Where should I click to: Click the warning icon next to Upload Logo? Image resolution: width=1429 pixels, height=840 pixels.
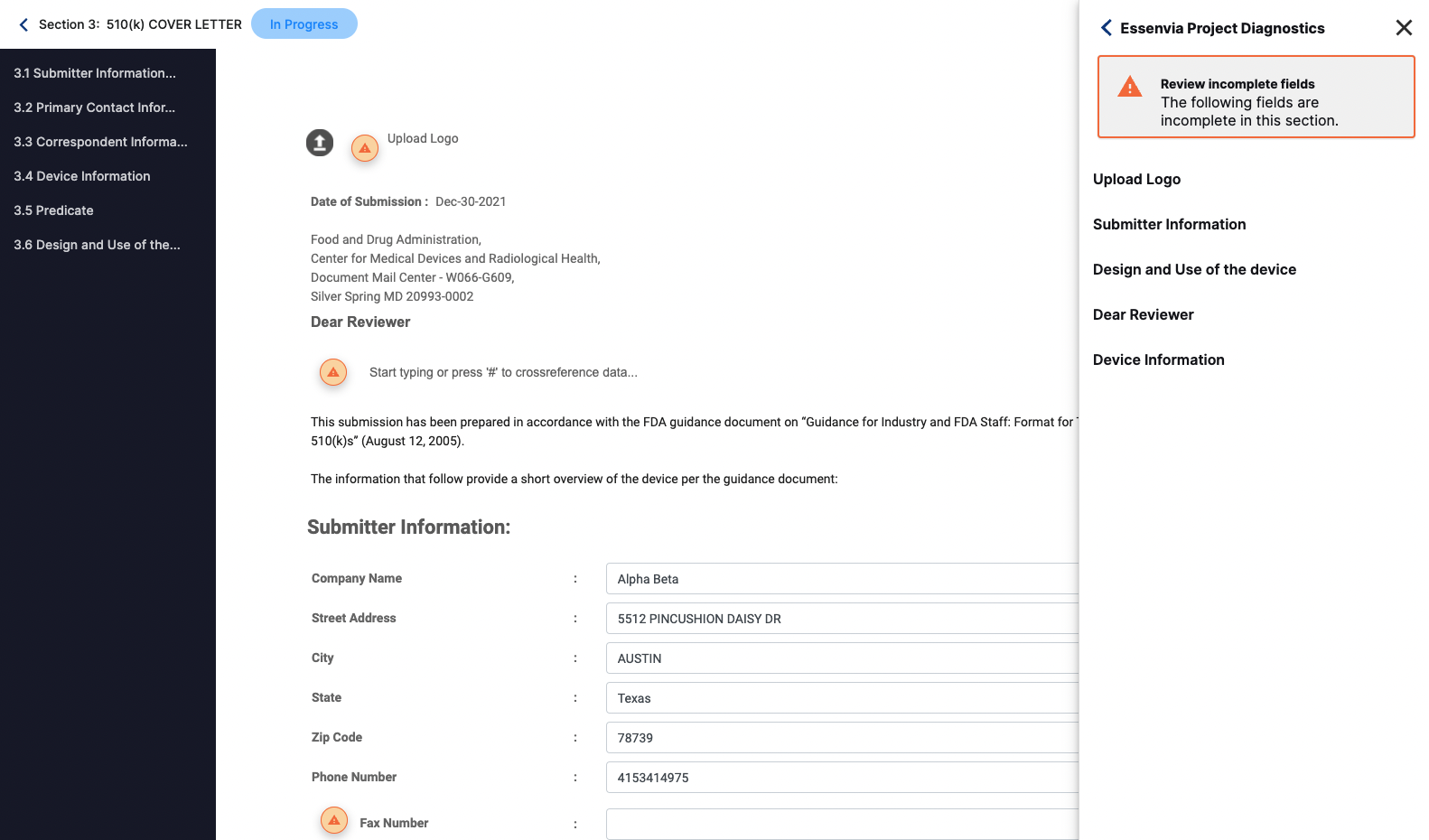pyautogui.click(x=365, y=148)
